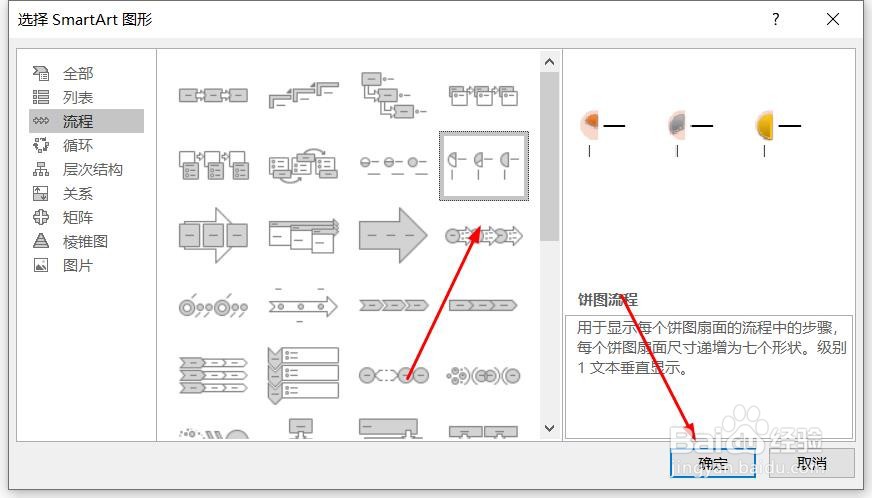This screenshot has height=498, width=872.
Task: Click the gallery vertical scrollbar thumb
Action: (549, 156)
